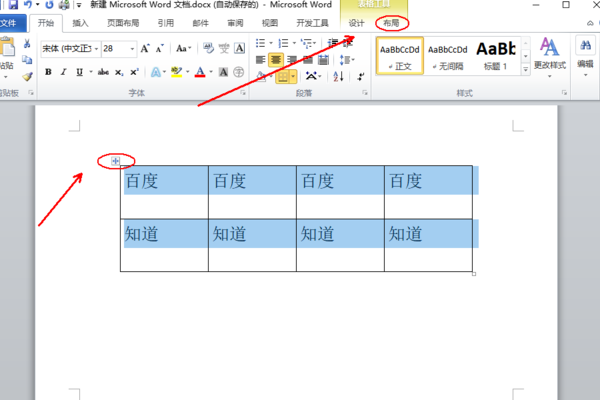
Task: Click the numbered list icon
Action: click(284, 43)
